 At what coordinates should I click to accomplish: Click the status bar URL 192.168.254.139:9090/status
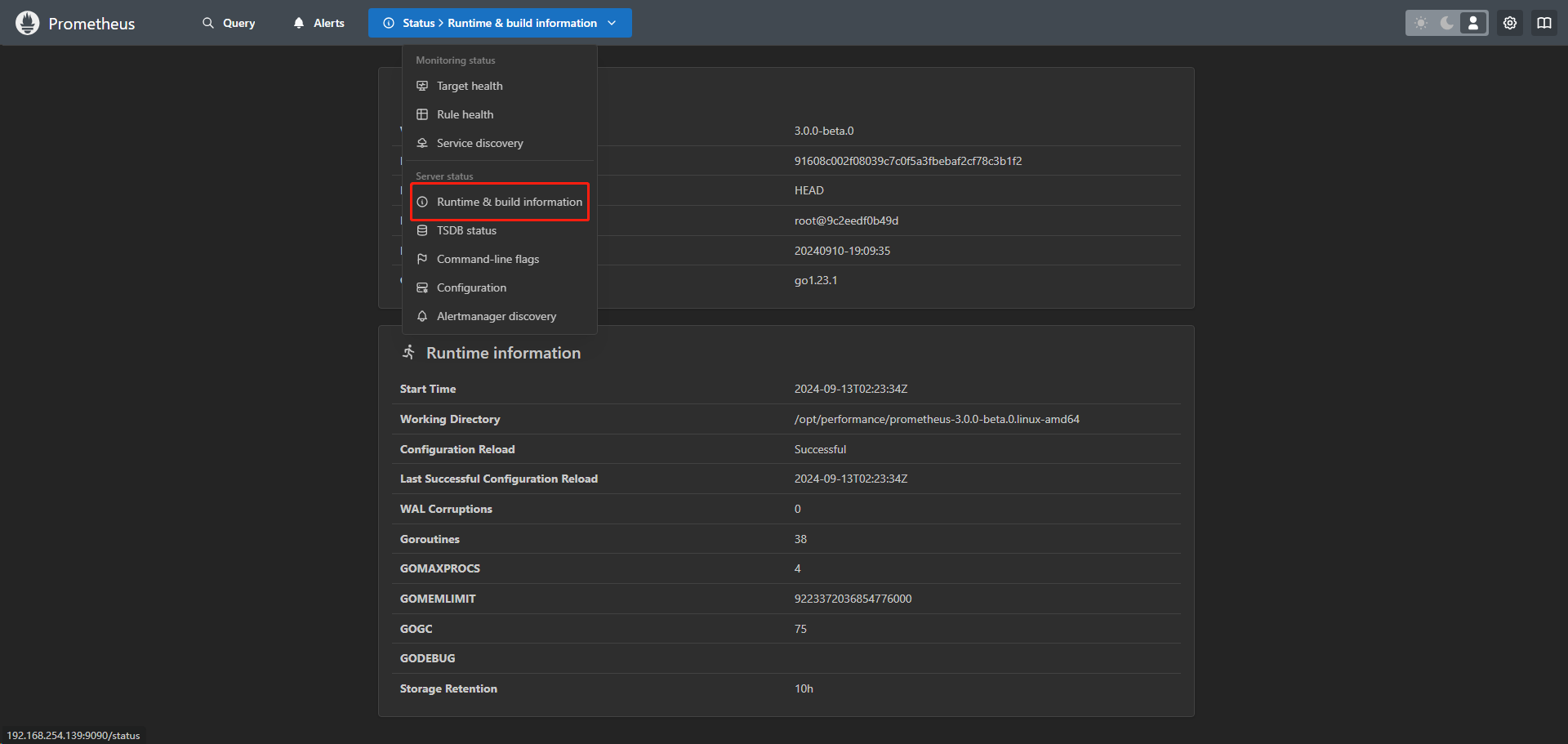73,735
